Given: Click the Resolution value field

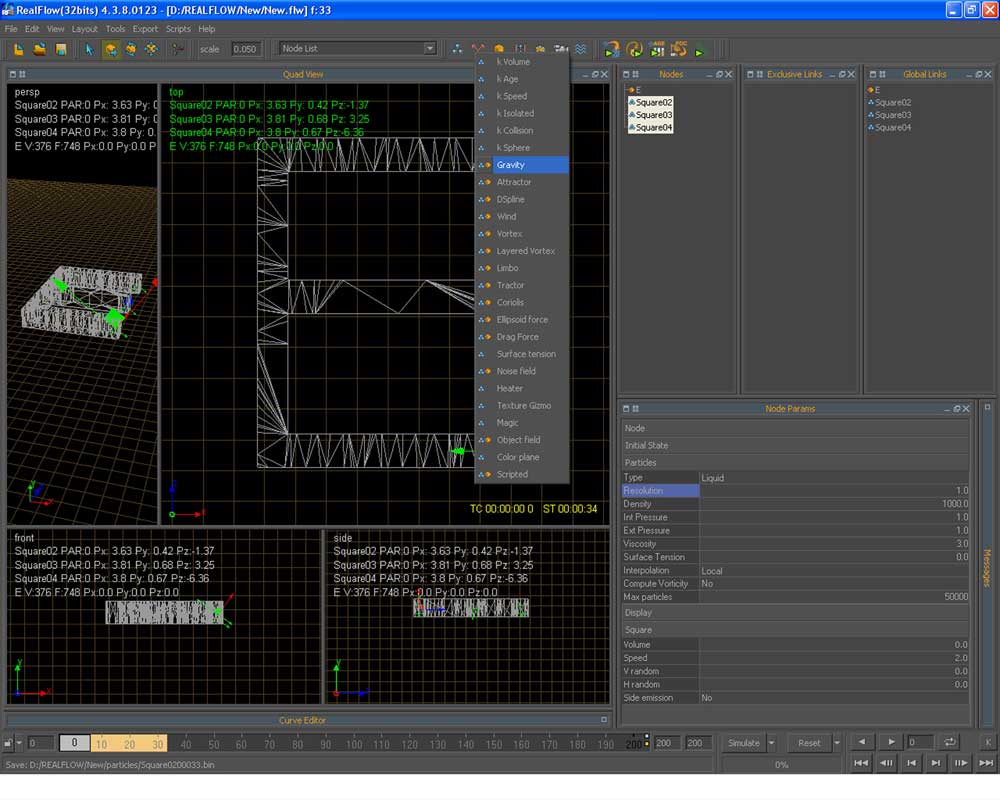Looking at the screenshot, I should (834, 491).
